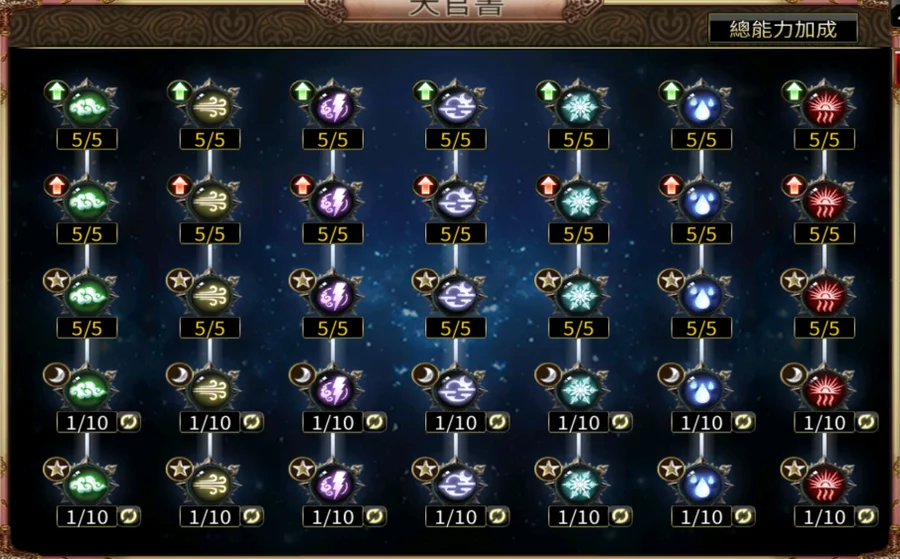The image size is (900, 559).
Task: Select second-row red-arrow snowflake node
Action: click(579, 201)
